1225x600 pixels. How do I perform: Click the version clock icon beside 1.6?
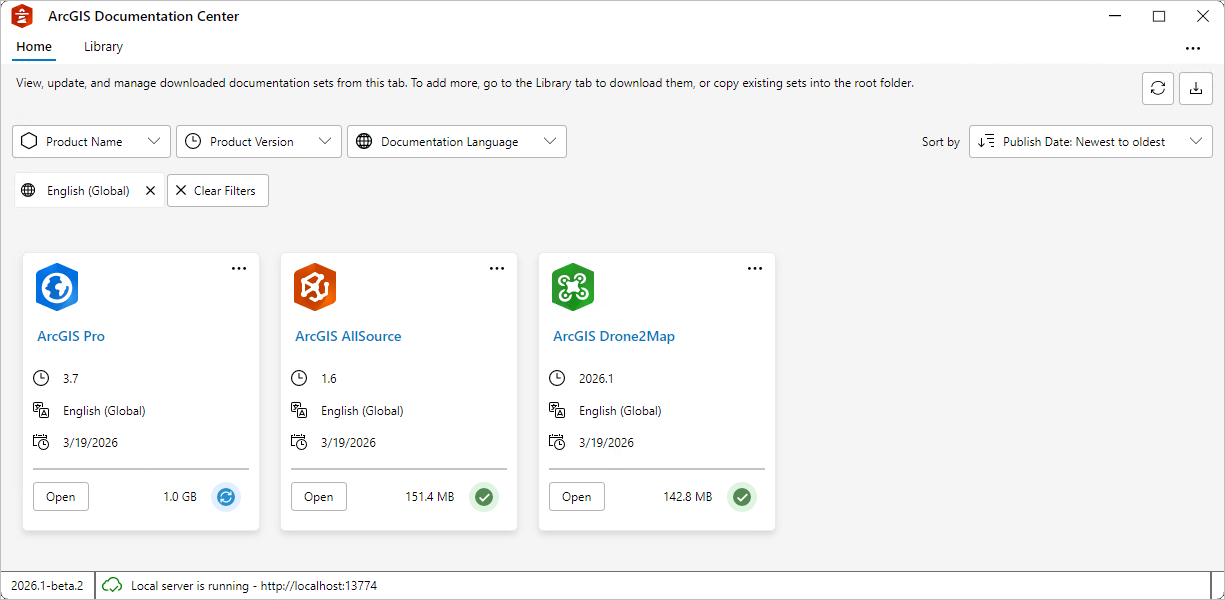299,378
